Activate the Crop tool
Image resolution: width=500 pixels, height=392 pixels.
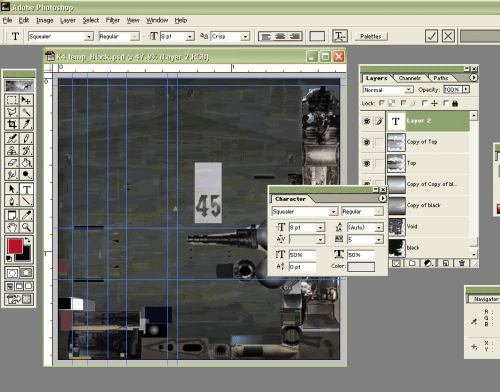[x=12, y=124]
